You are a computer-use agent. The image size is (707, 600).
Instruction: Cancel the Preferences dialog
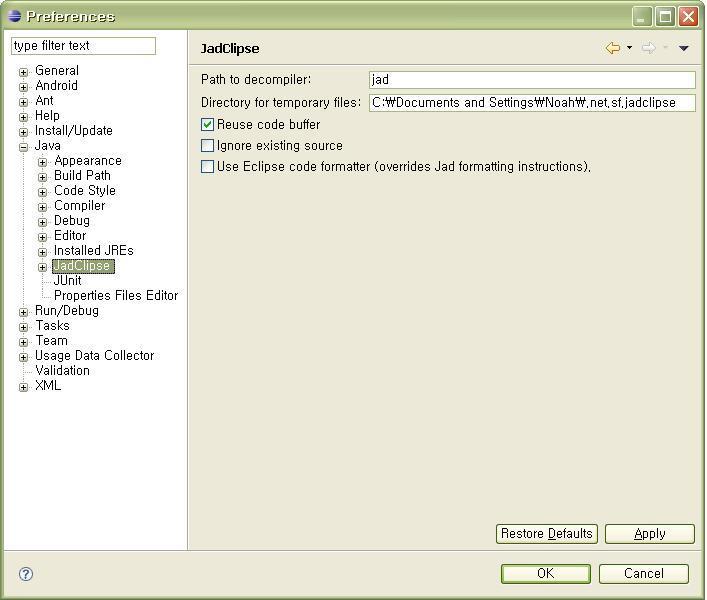coord(643,573)
